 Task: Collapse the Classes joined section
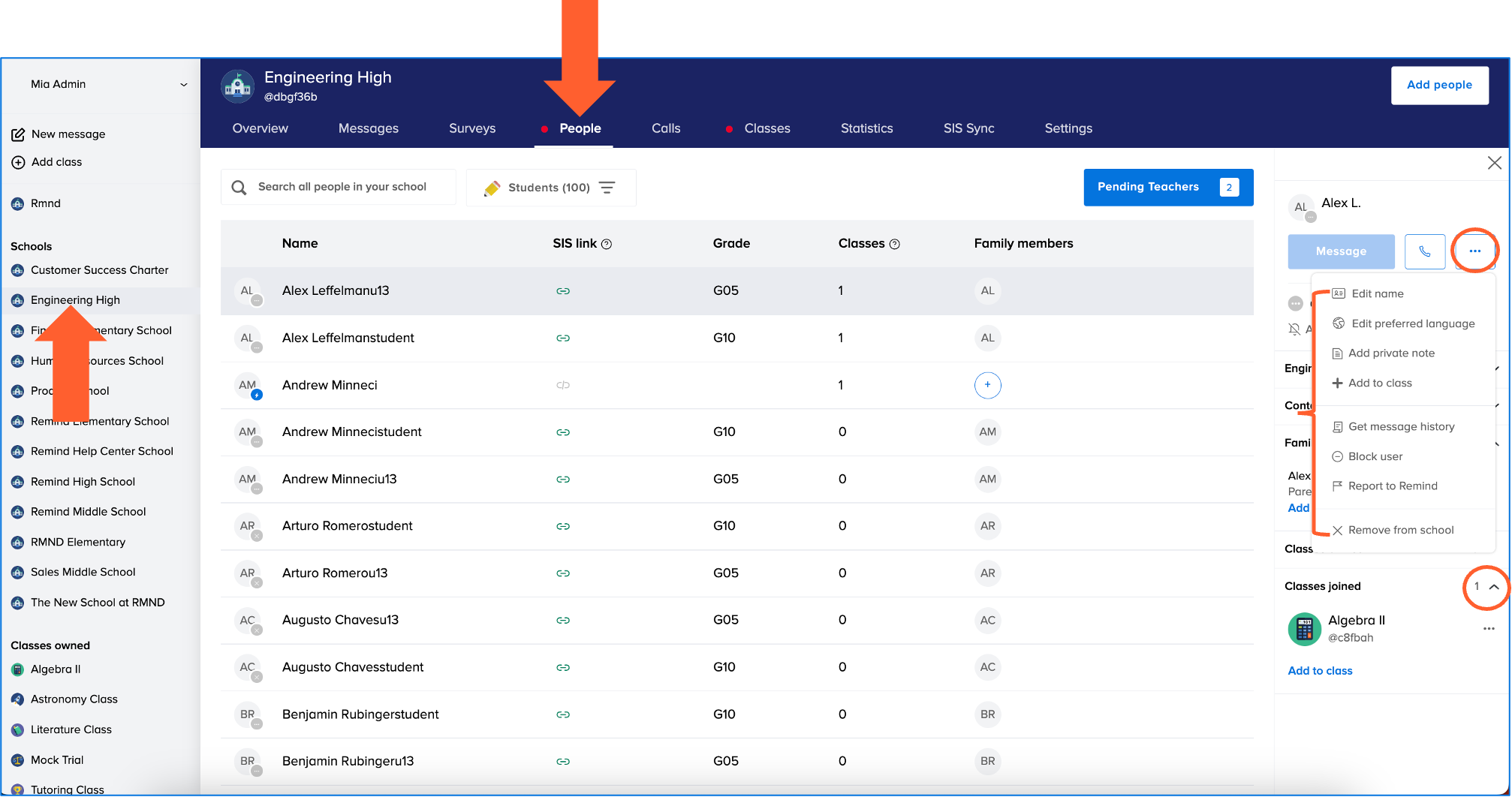(x=1494, y=587)
